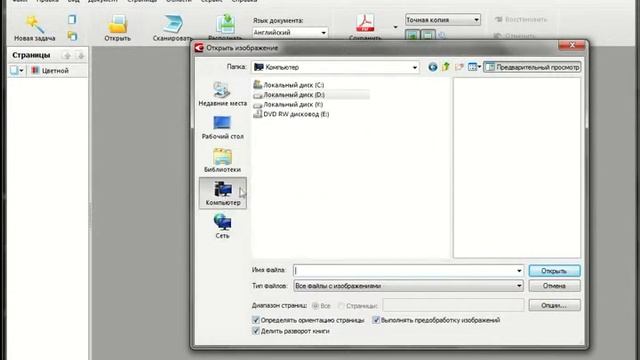This screenshot has height=360, width=640.
Task: Click the Восстановить redo item in main toolbar
Action: tap(521, 20)
